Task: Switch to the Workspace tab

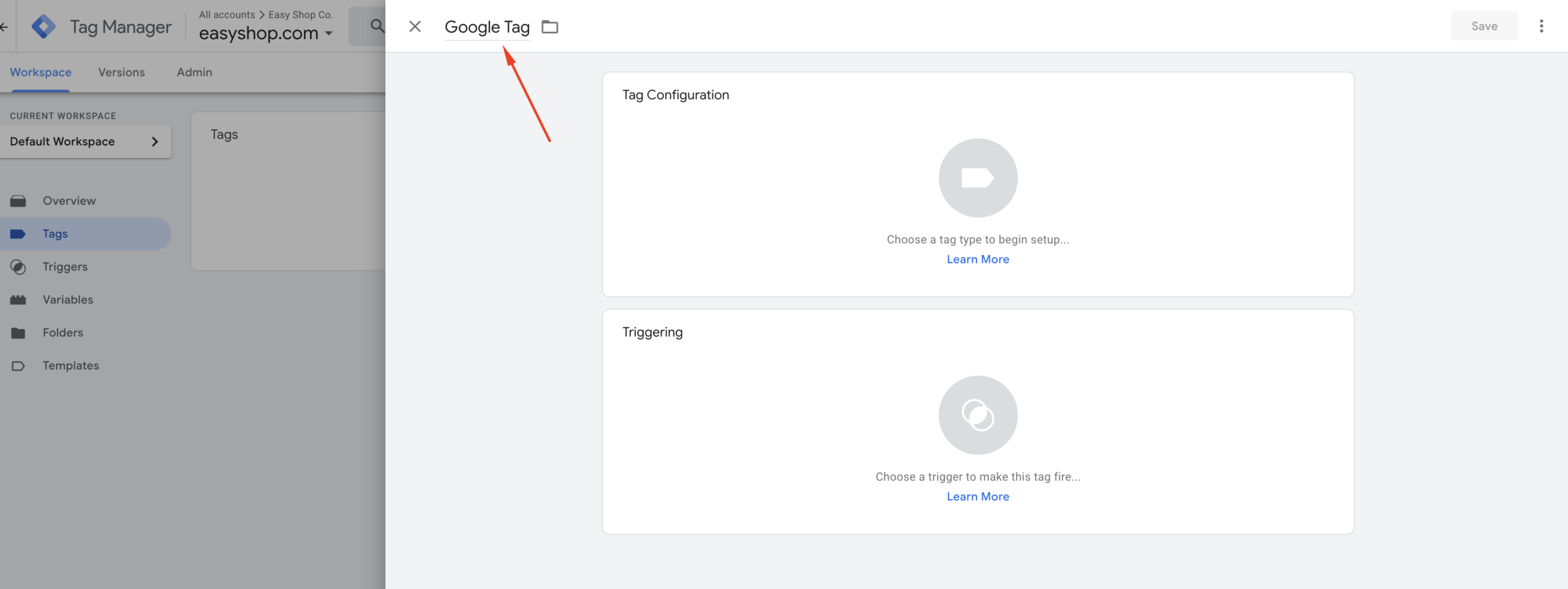Action: (x=40, y=72)
